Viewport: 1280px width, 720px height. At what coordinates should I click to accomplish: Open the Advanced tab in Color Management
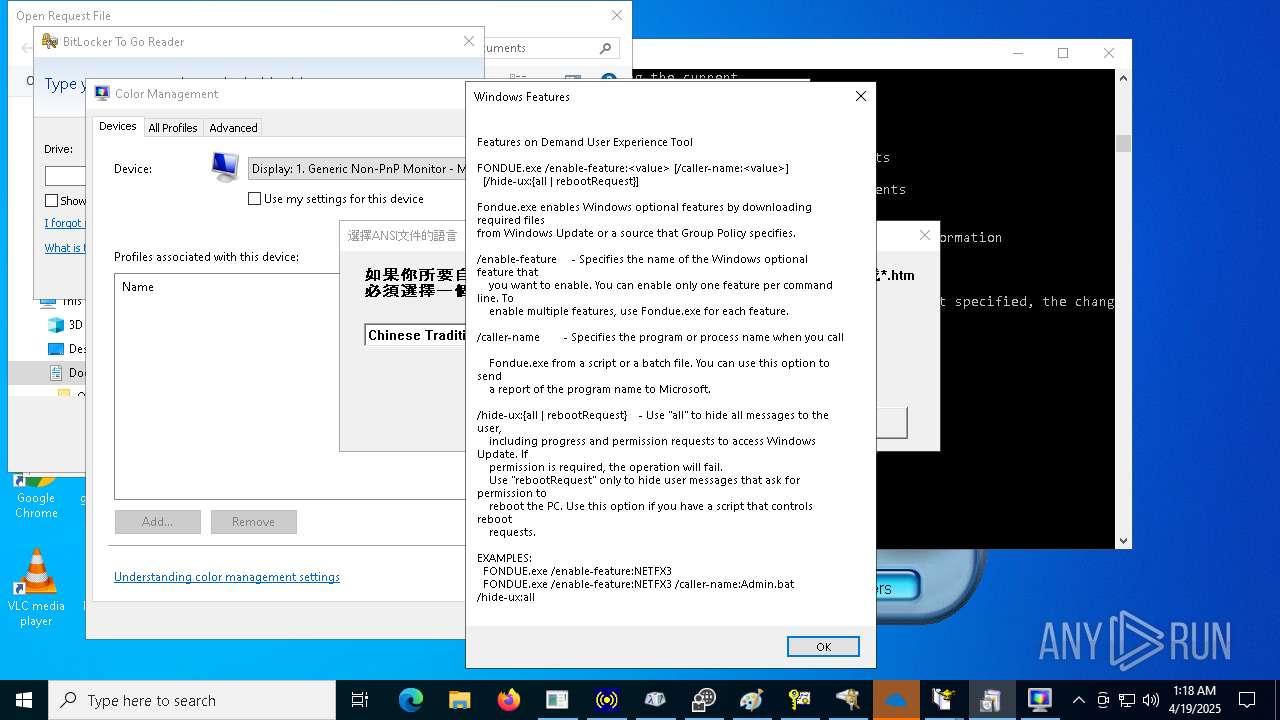pyautogui.click(x=233, y=128)
